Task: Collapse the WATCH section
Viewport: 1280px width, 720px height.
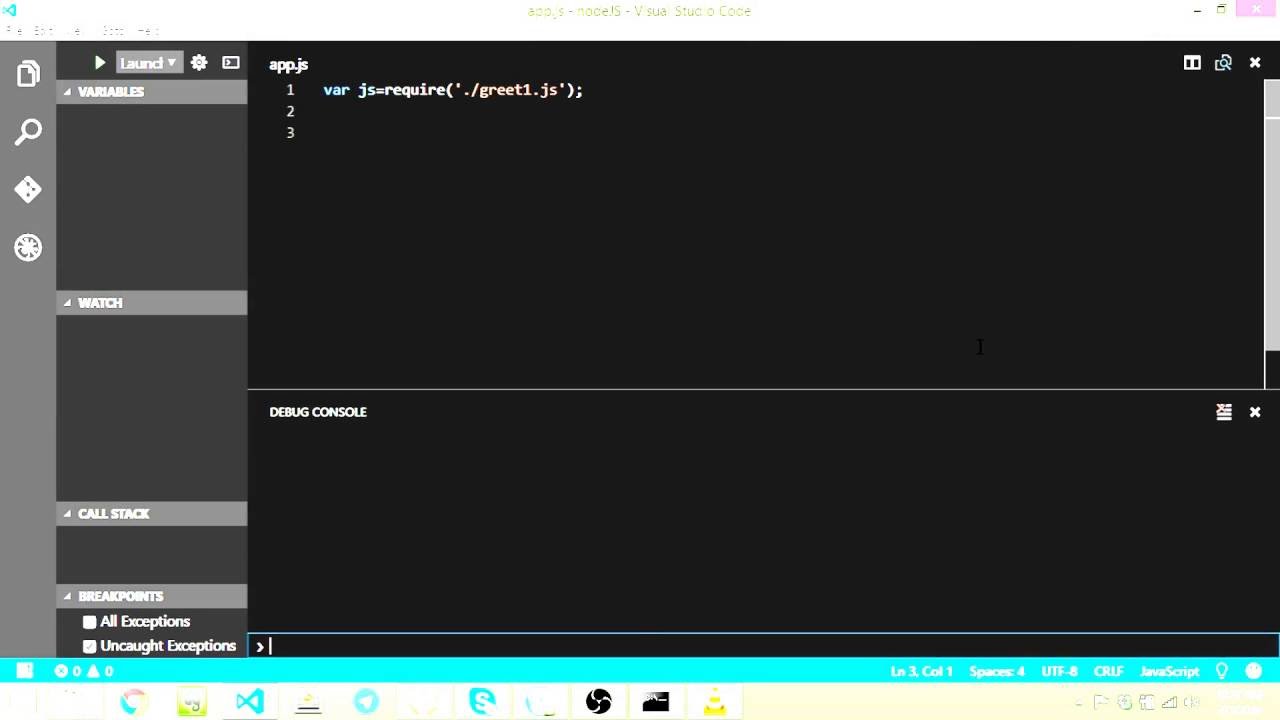Action: [x=152, y=303]
